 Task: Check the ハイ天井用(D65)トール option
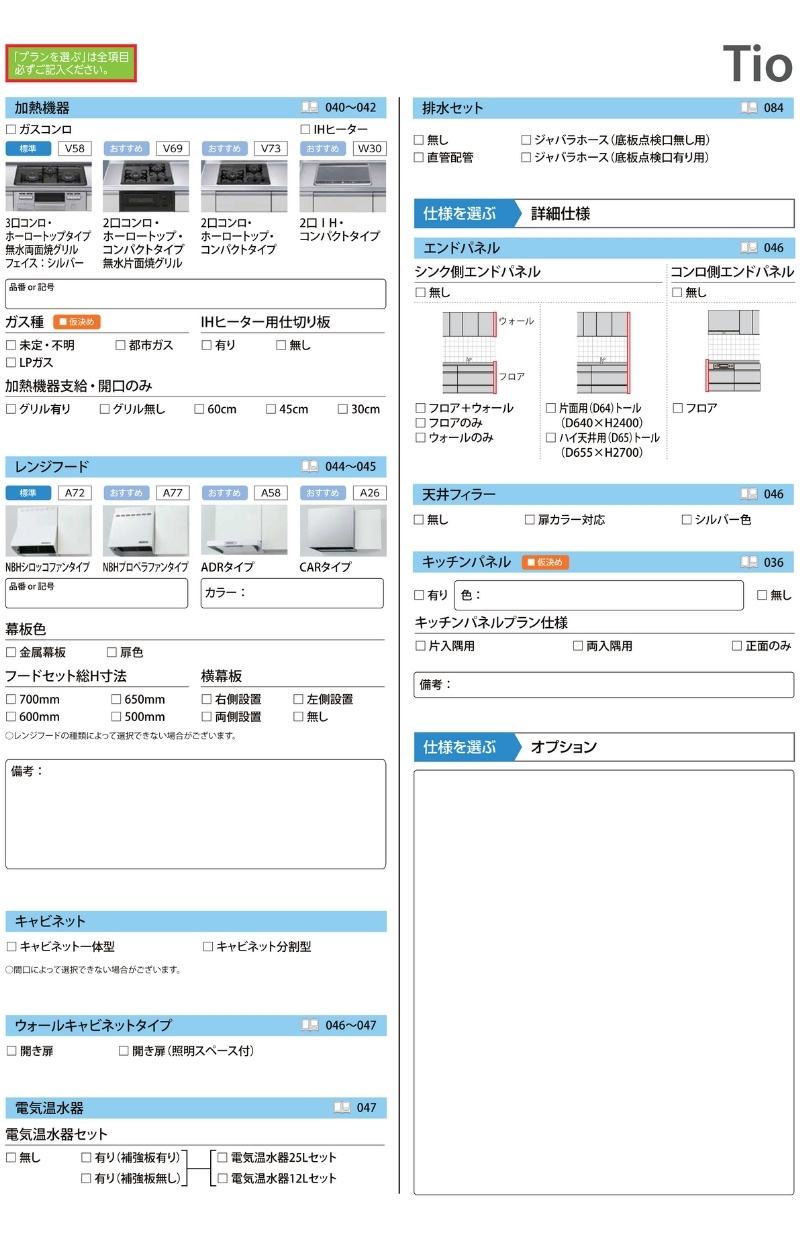pos(551,438)
